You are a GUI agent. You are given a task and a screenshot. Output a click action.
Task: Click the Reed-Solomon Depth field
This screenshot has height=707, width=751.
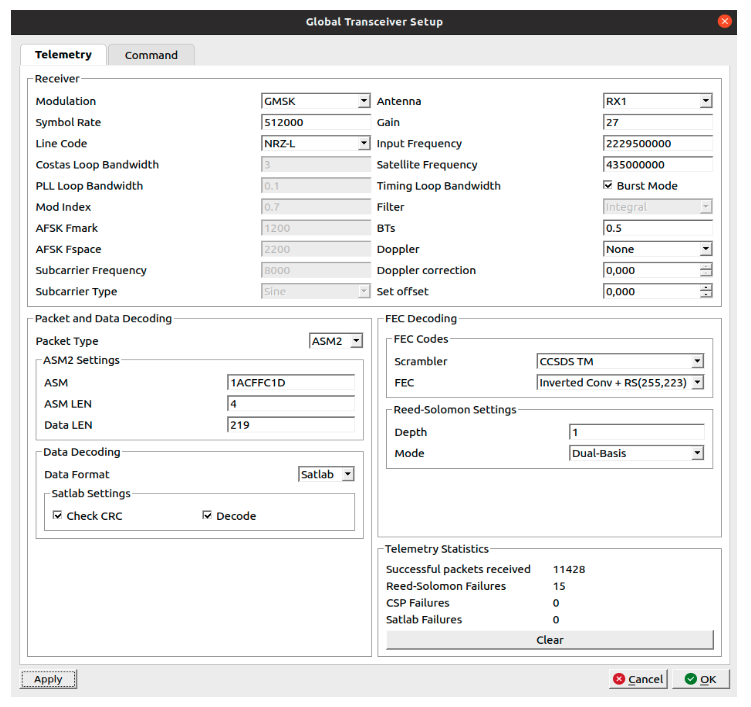637,432
